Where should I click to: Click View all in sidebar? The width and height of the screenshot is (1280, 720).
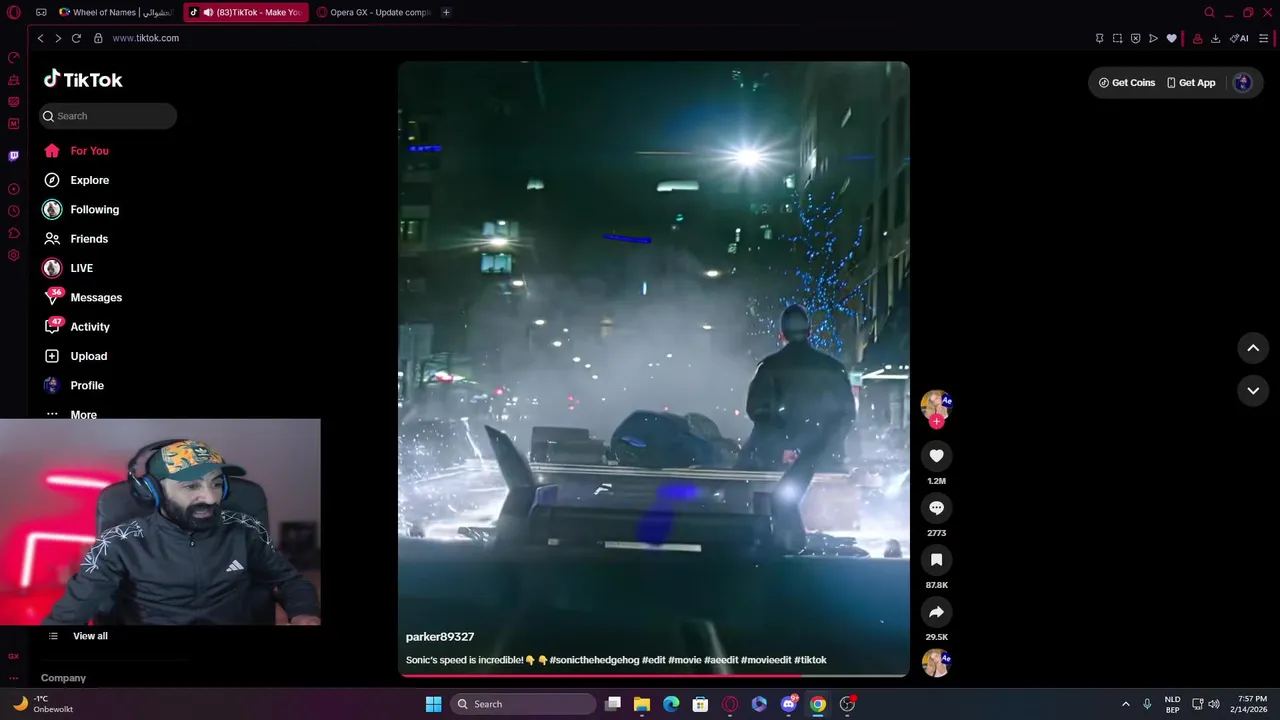point(79,636)
